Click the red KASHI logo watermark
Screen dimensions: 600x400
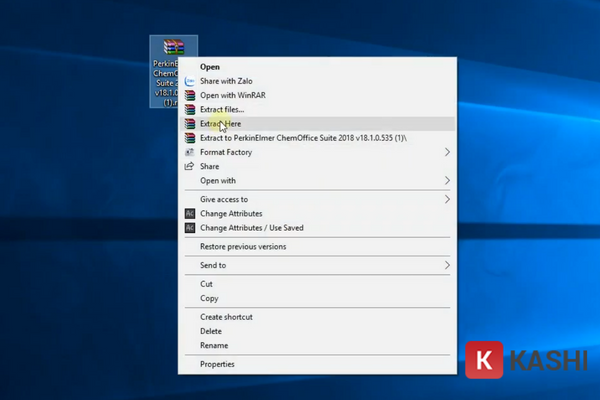(x=484, y=361)
